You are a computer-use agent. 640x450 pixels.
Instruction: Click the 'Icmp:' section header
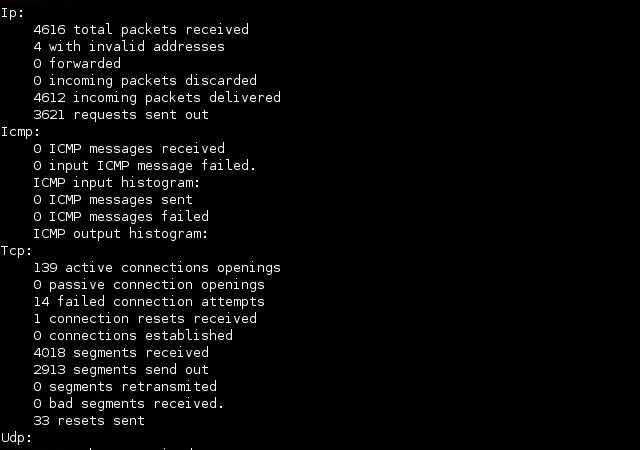tap(20, 132)
